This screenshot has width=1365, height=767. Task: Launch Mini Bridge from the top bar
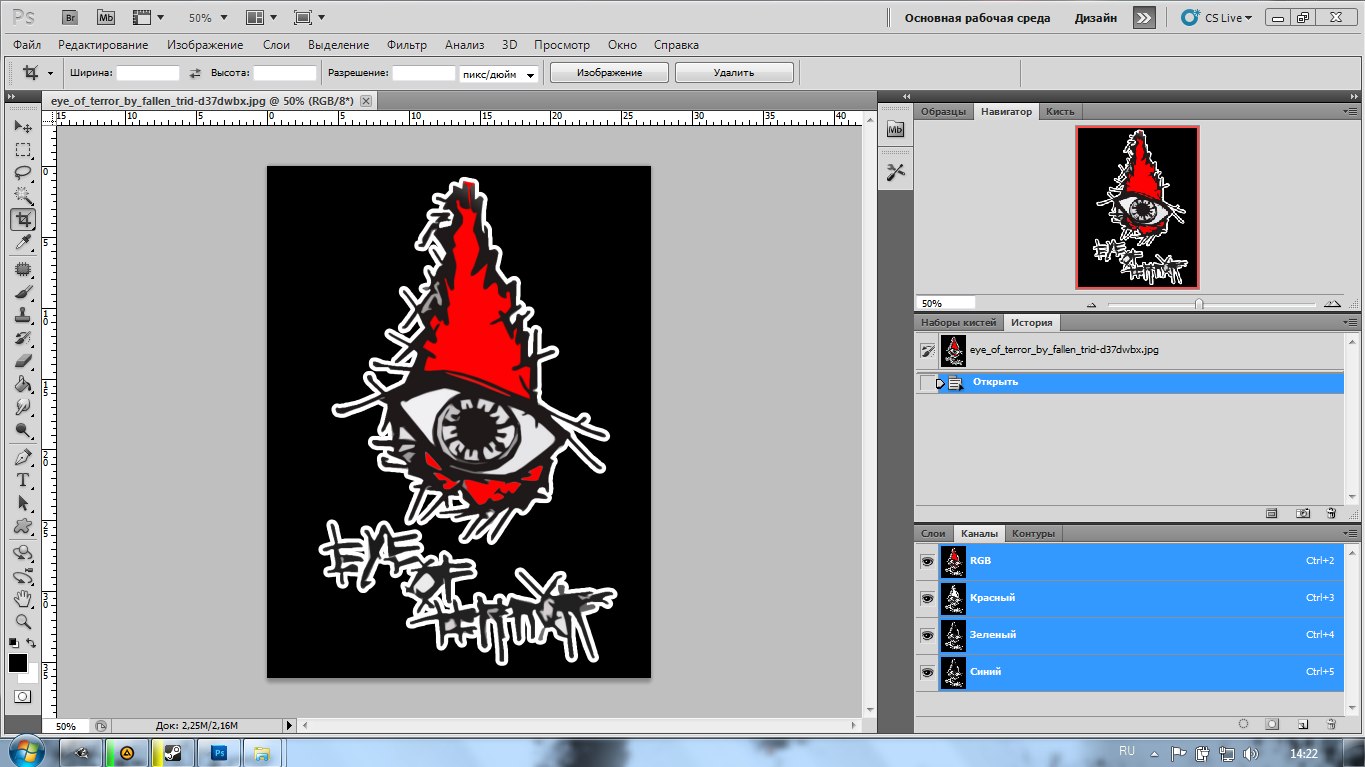[x=105, y=17]
